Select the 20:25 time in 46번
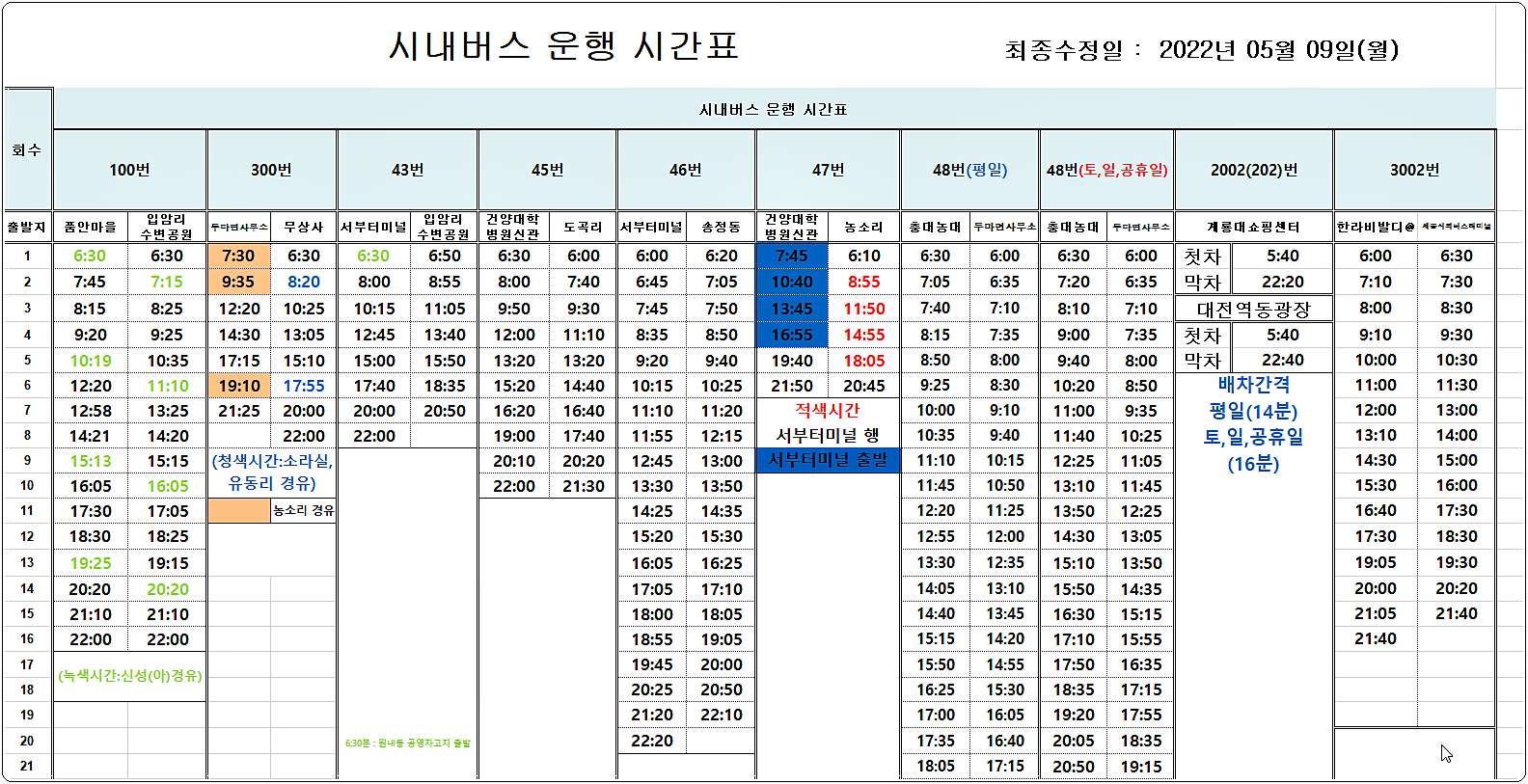1528x784 pixels. tap(652, 689)
